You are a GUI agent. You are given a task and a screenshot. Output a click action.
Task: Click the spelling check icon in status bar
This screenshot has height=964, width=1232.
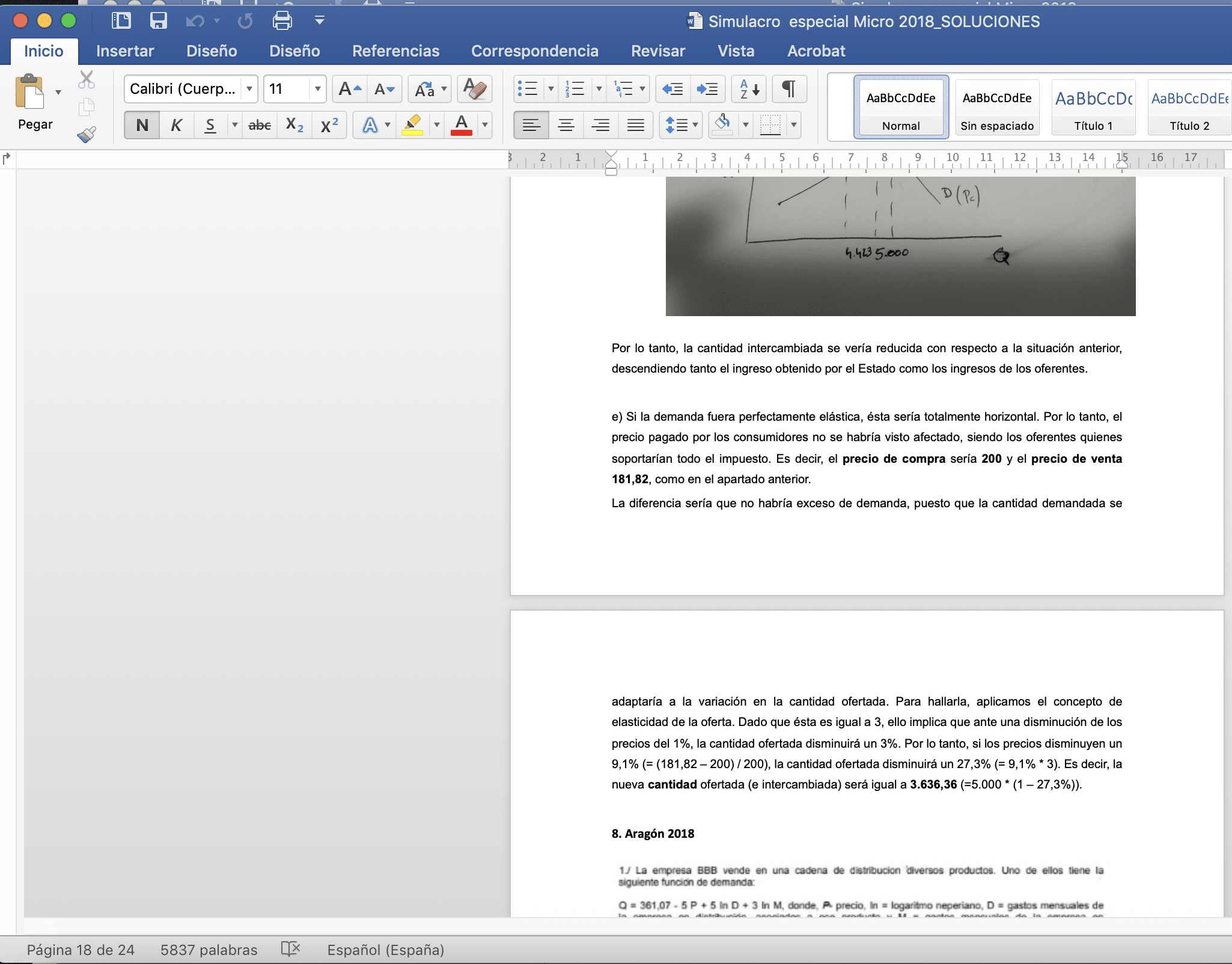pos(290,950)
